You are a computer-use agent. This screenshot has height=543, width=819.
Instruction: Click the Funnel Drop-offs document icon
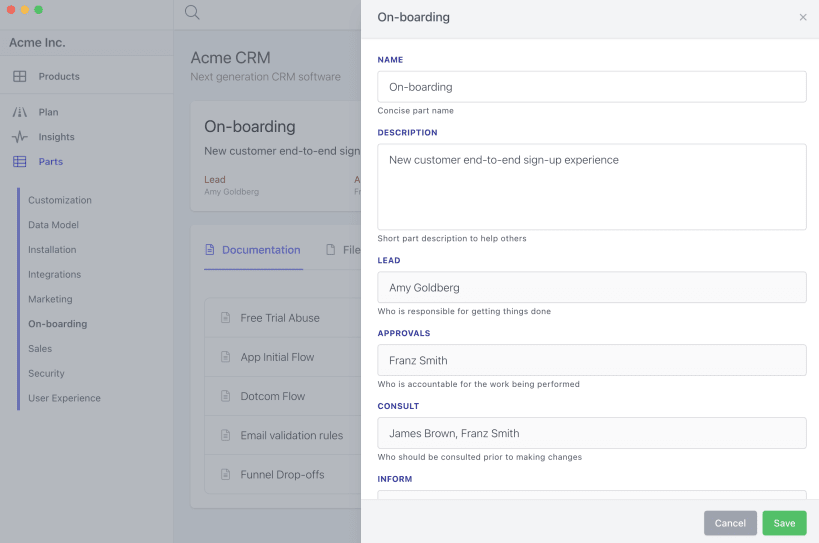(225, 474)
